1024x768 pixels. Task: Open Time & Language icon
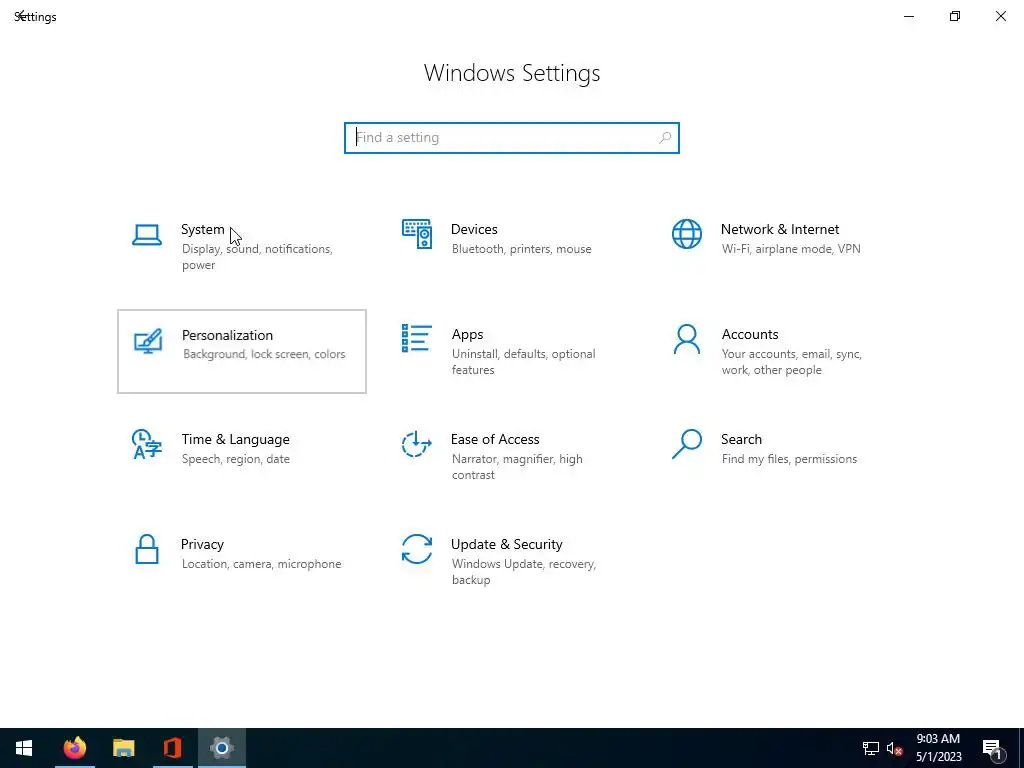146,445
